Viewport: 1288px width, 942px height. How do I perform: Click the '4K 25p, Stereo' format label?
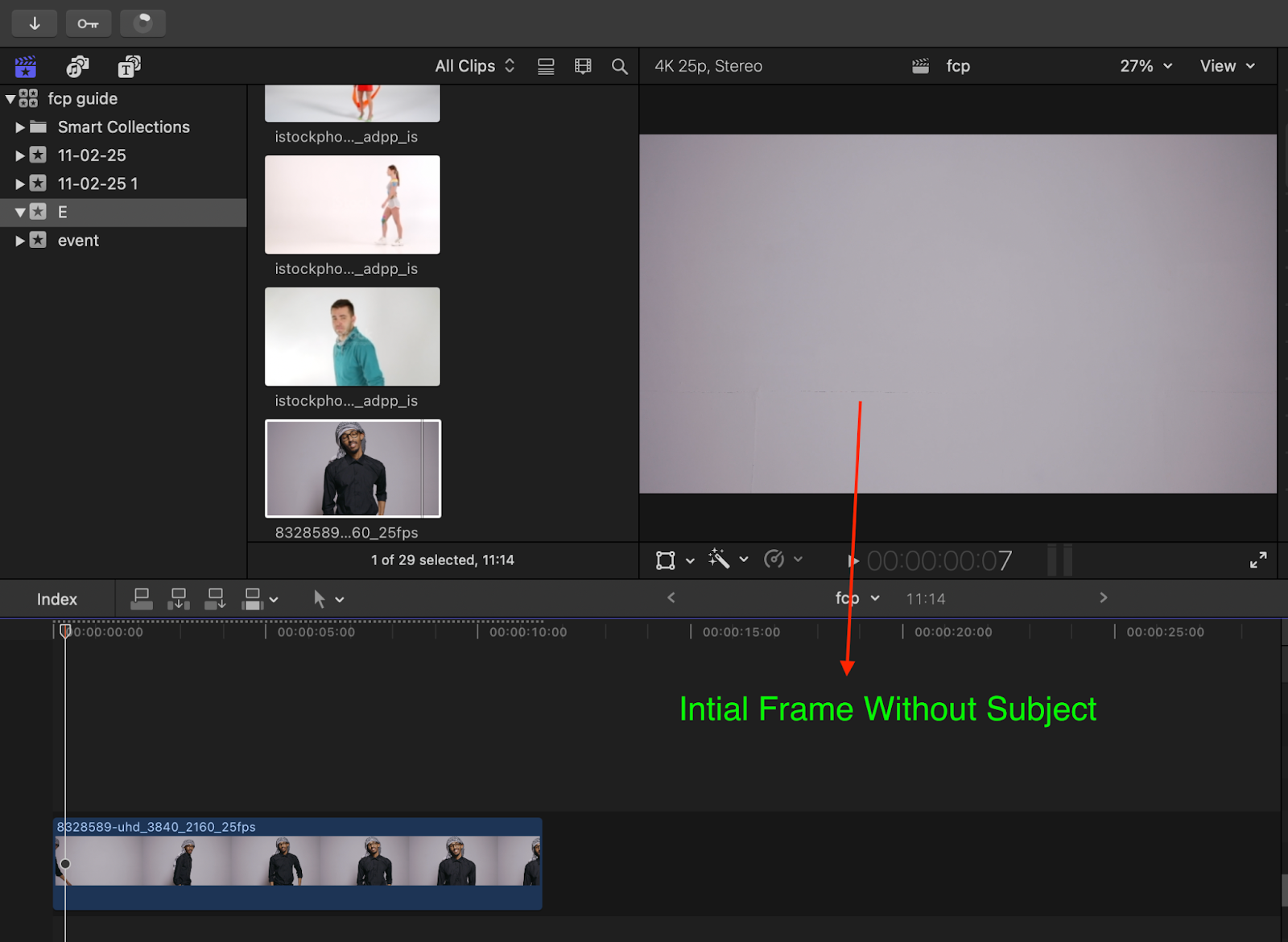708,66
